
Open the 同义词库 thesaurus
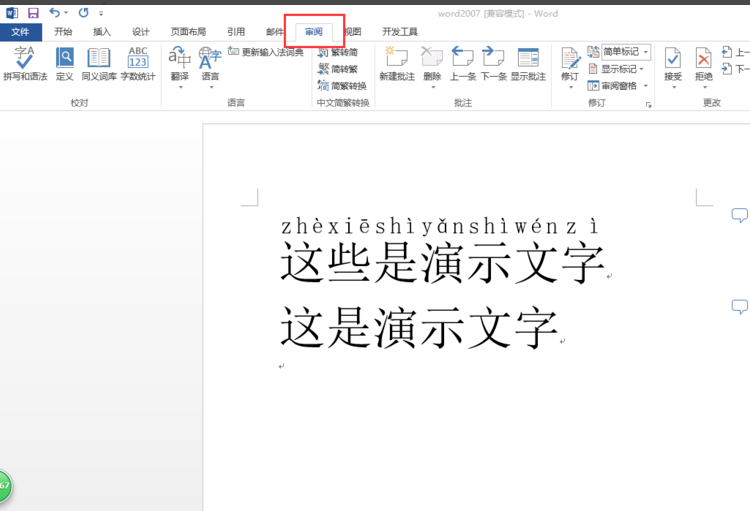tap(99, 64)
